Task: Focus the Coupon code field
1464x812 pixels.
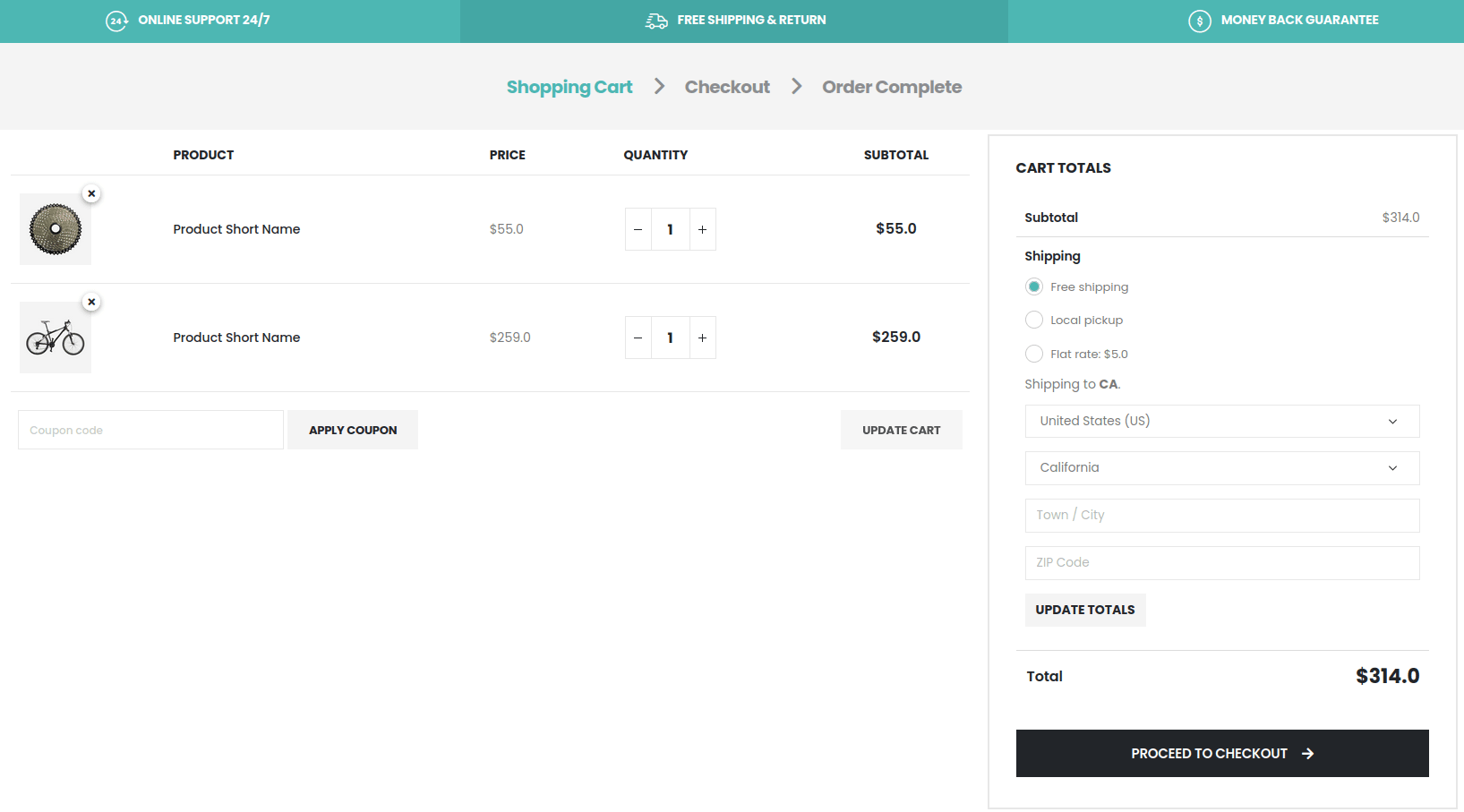Action: pos(150,431)
